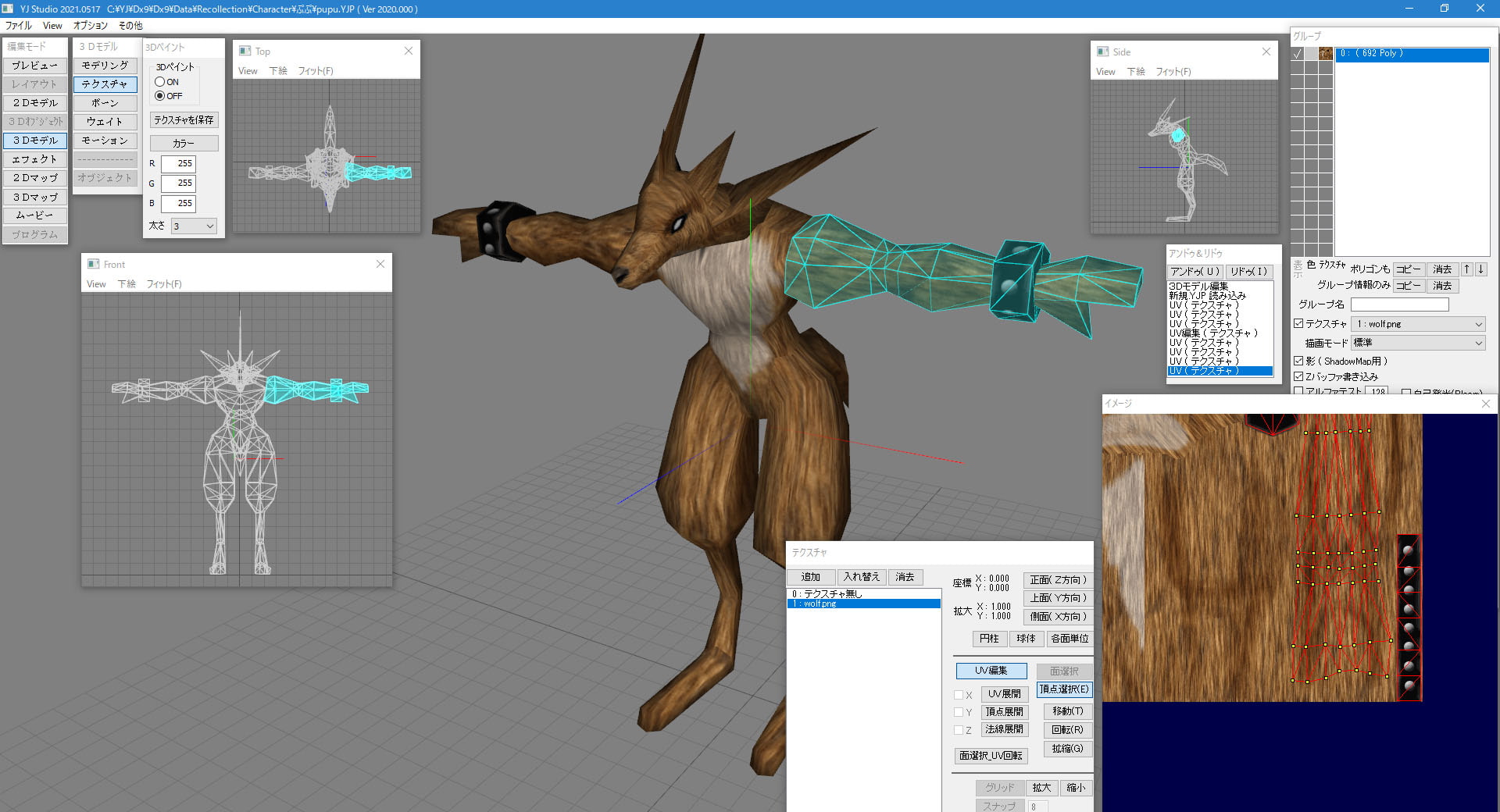1500x812 pixels.
Task: Click the R color value field
Action: (x=179, y=164)
